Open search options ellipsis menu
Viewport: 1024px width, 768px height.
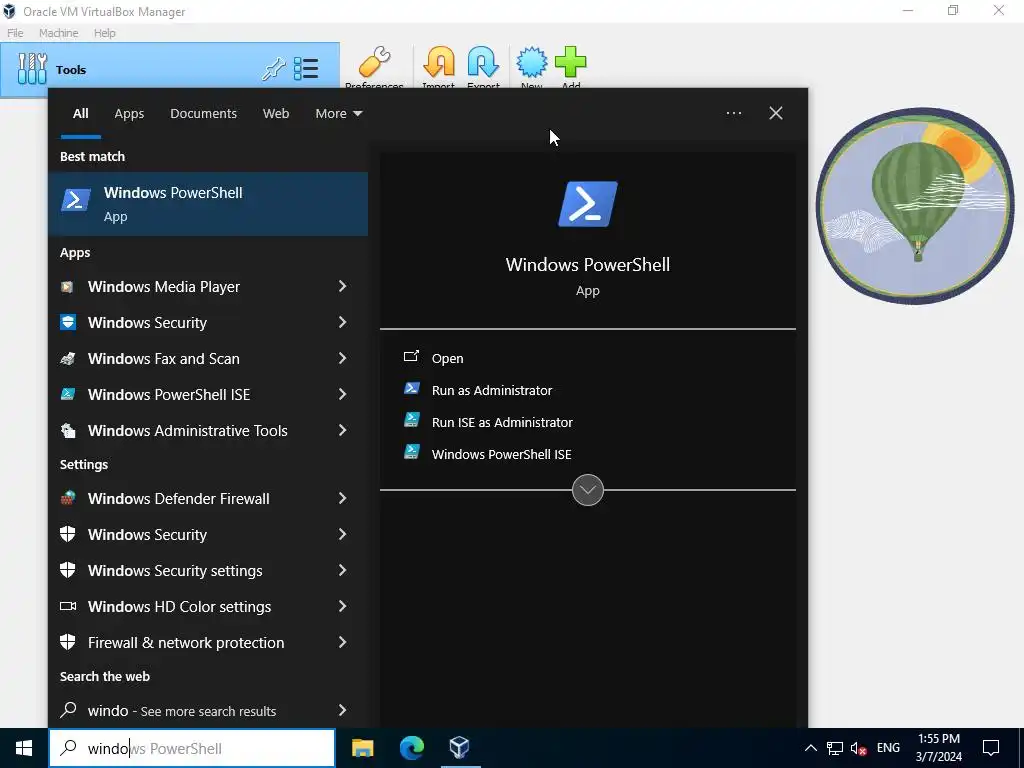pos(734,113)
